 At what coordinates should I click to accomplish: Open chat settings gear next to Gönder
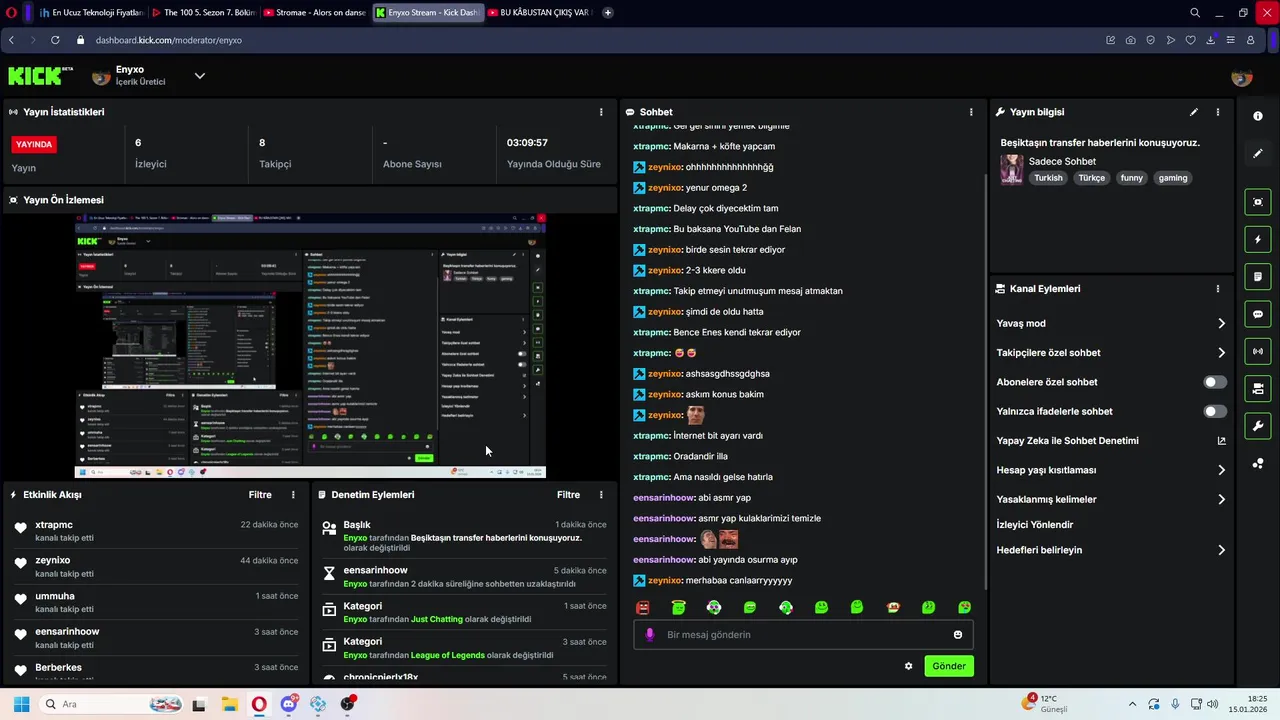click(x=909, y=666)
